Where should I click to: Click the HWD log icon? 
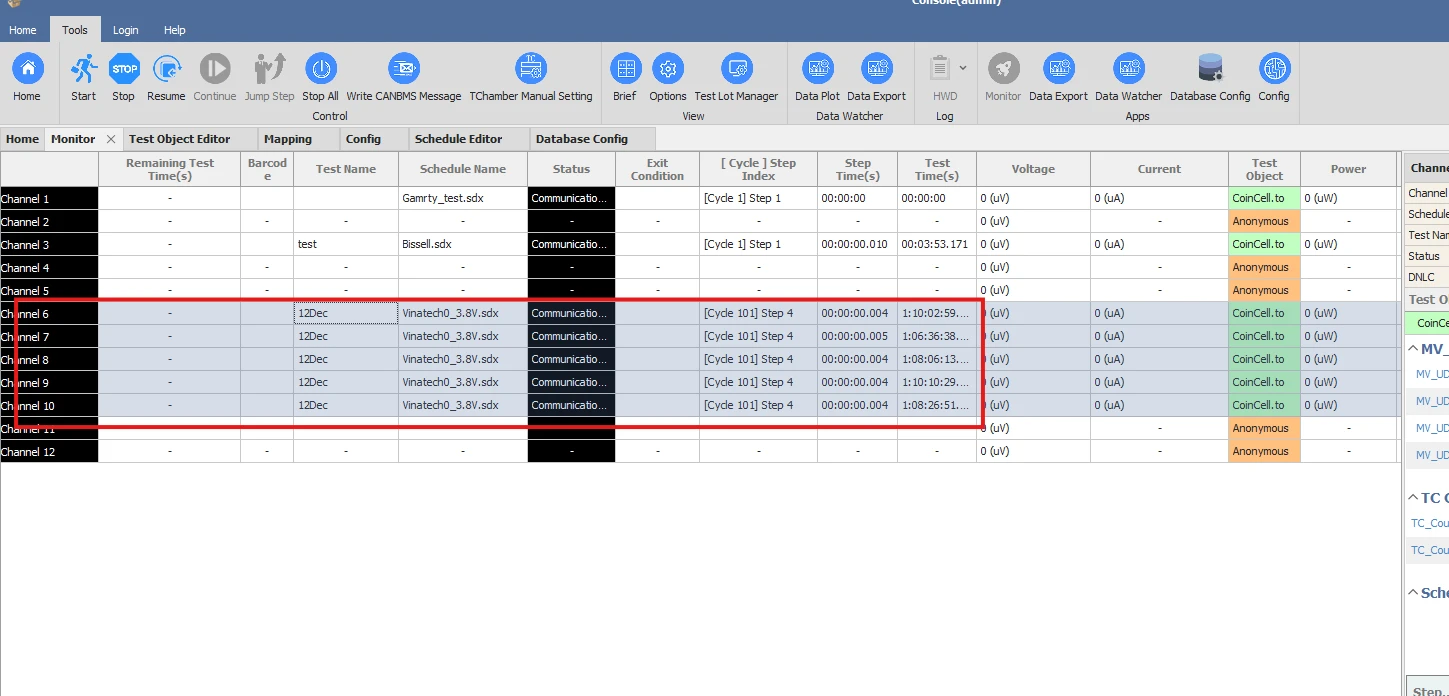click(x=940, y=69)
